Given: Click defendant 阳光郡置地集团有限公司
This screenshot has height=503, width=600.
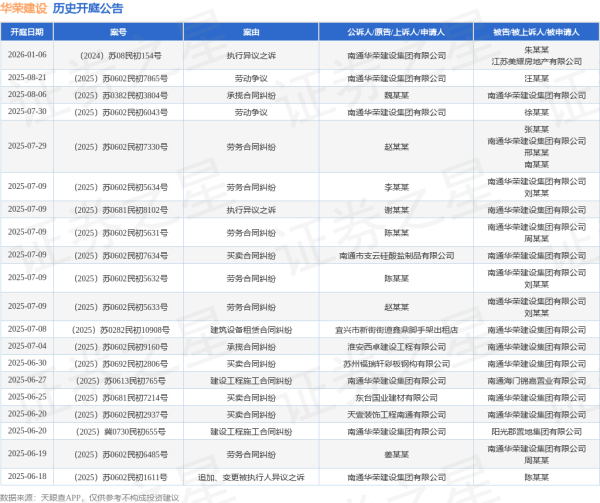Looking at the screenshot, I should [536, 432].
